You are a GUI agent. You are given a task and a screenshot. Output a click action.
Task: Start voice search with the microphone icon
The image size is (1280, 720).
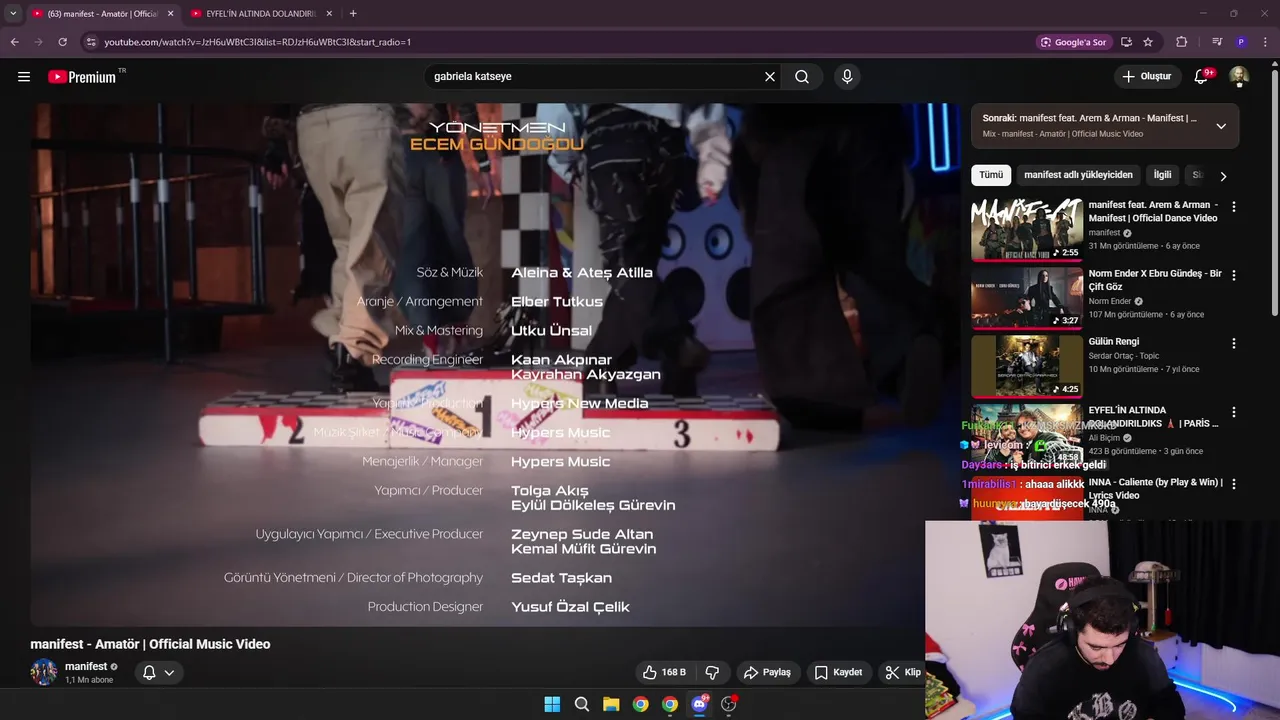(x=847, y=76)
